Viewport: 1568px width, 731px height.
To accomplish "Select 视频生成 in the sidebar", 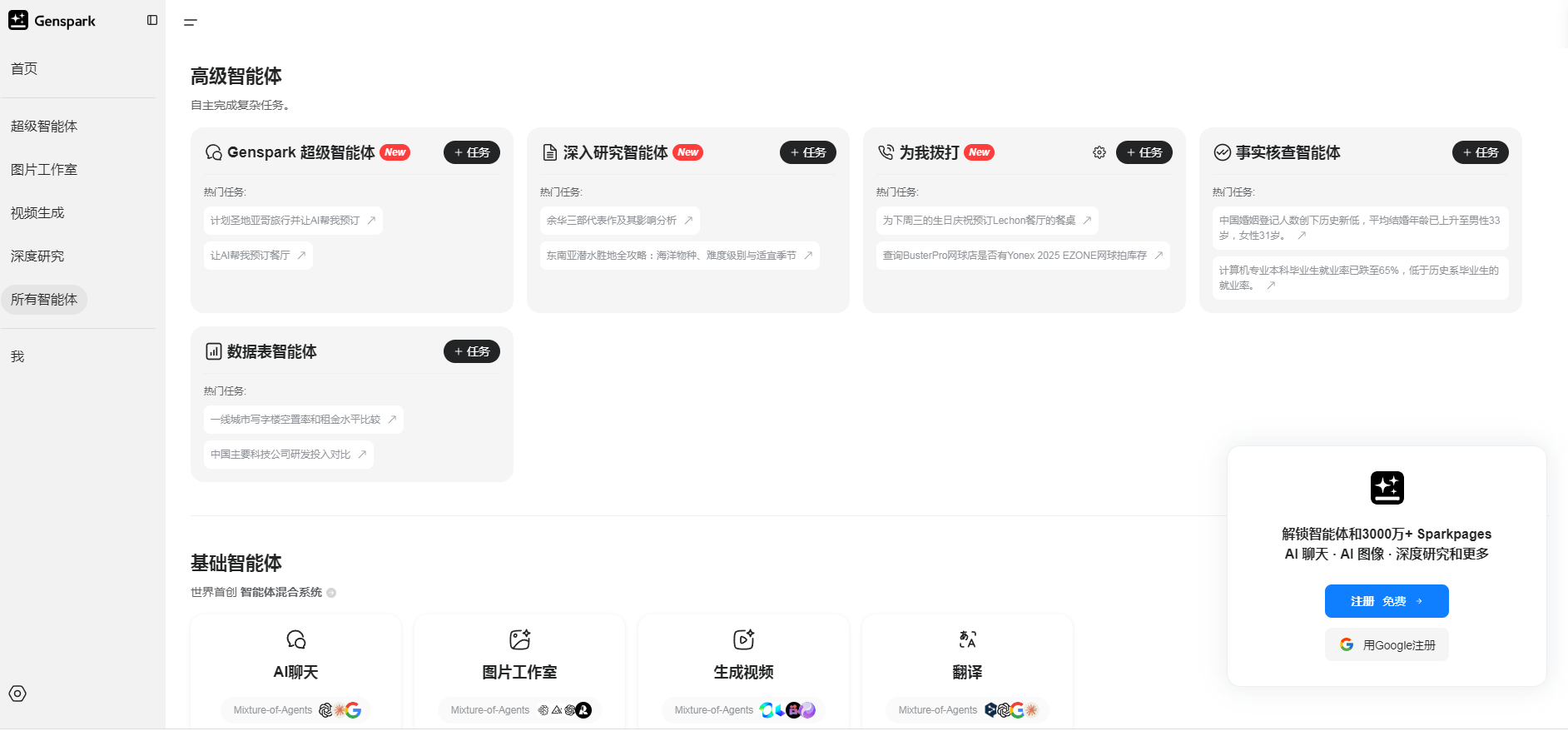I will click(x=37, y=212).
